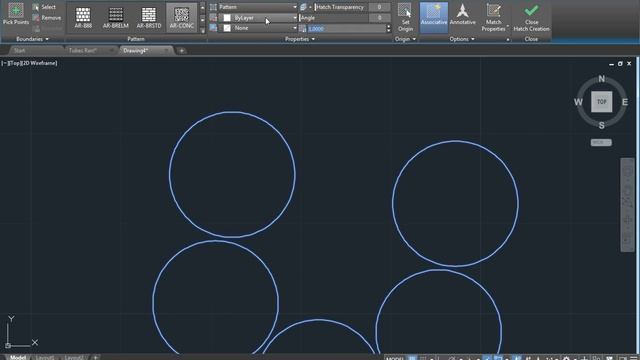
Task: Open the Match Properties dropdown arrow
Action: point(507,27)
